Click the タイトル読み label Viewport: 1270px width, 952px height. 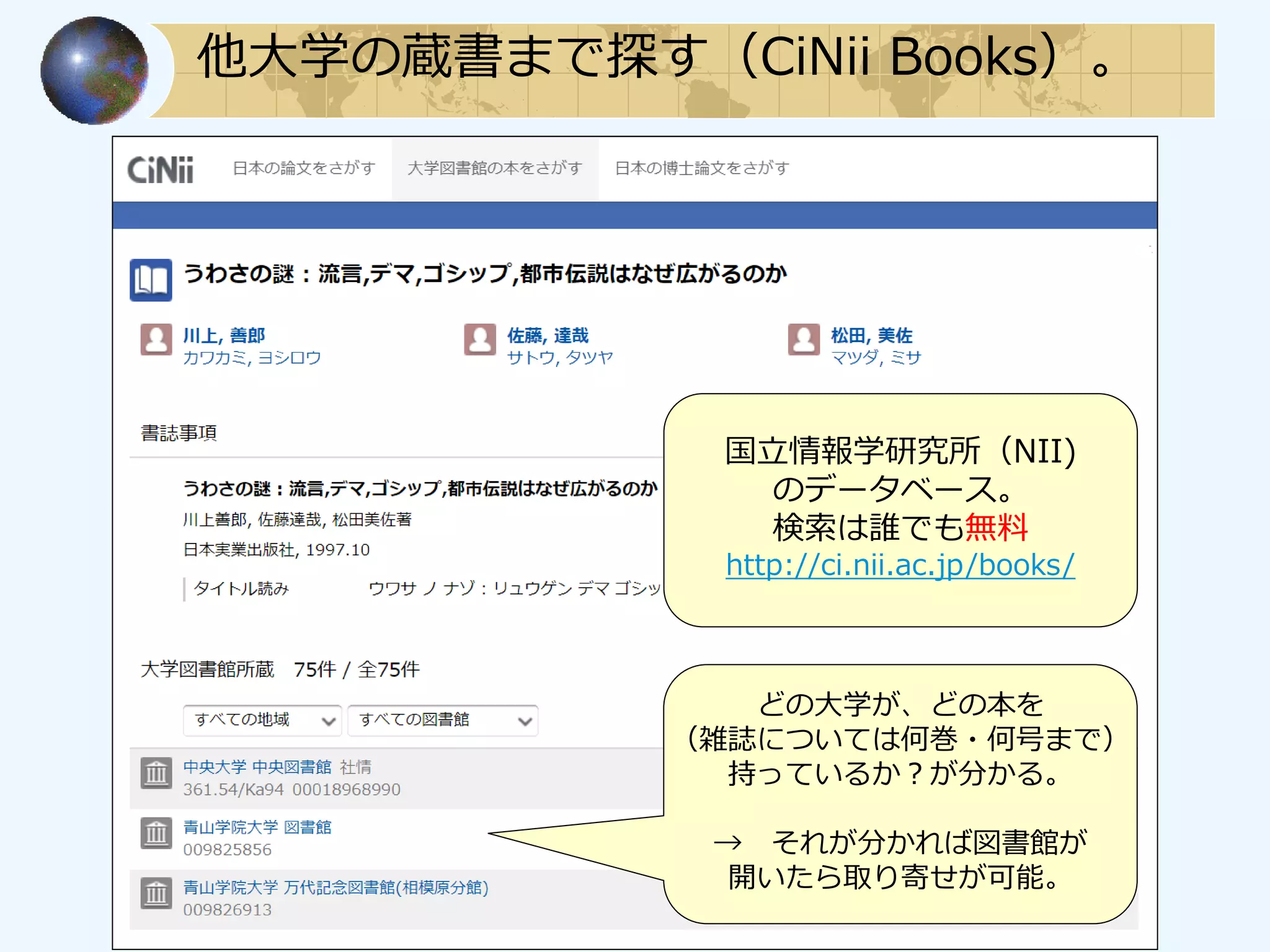[241, 588]
